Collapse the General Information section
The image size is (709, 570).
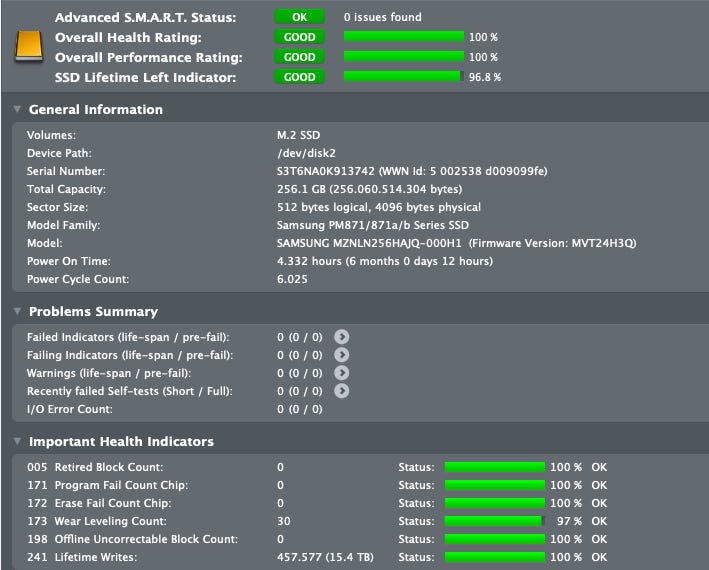click(x=17, y=110)
